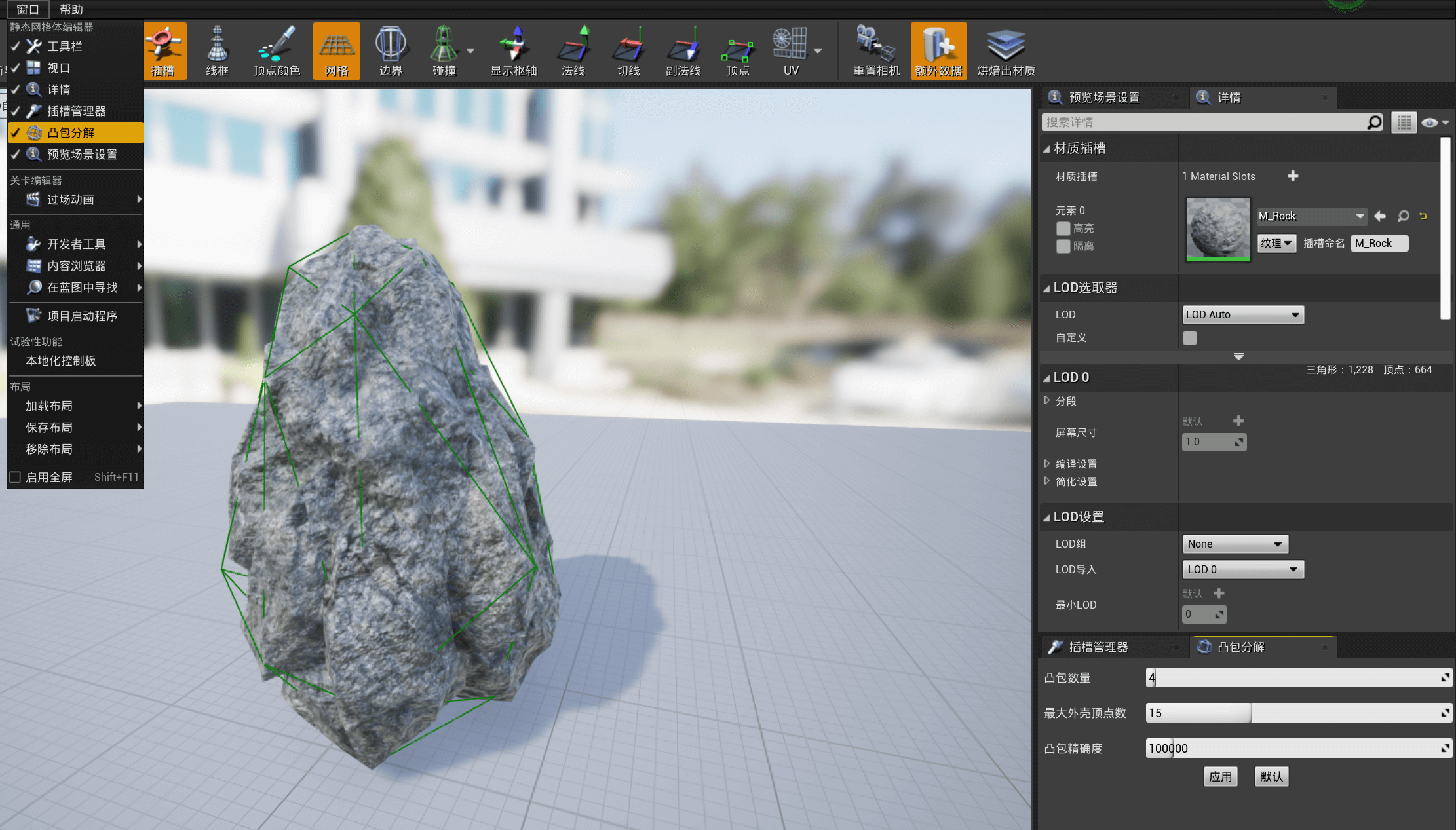Click the M_Rock material thumbnail
The image size is (1456, 830).
click(1218, 229)
